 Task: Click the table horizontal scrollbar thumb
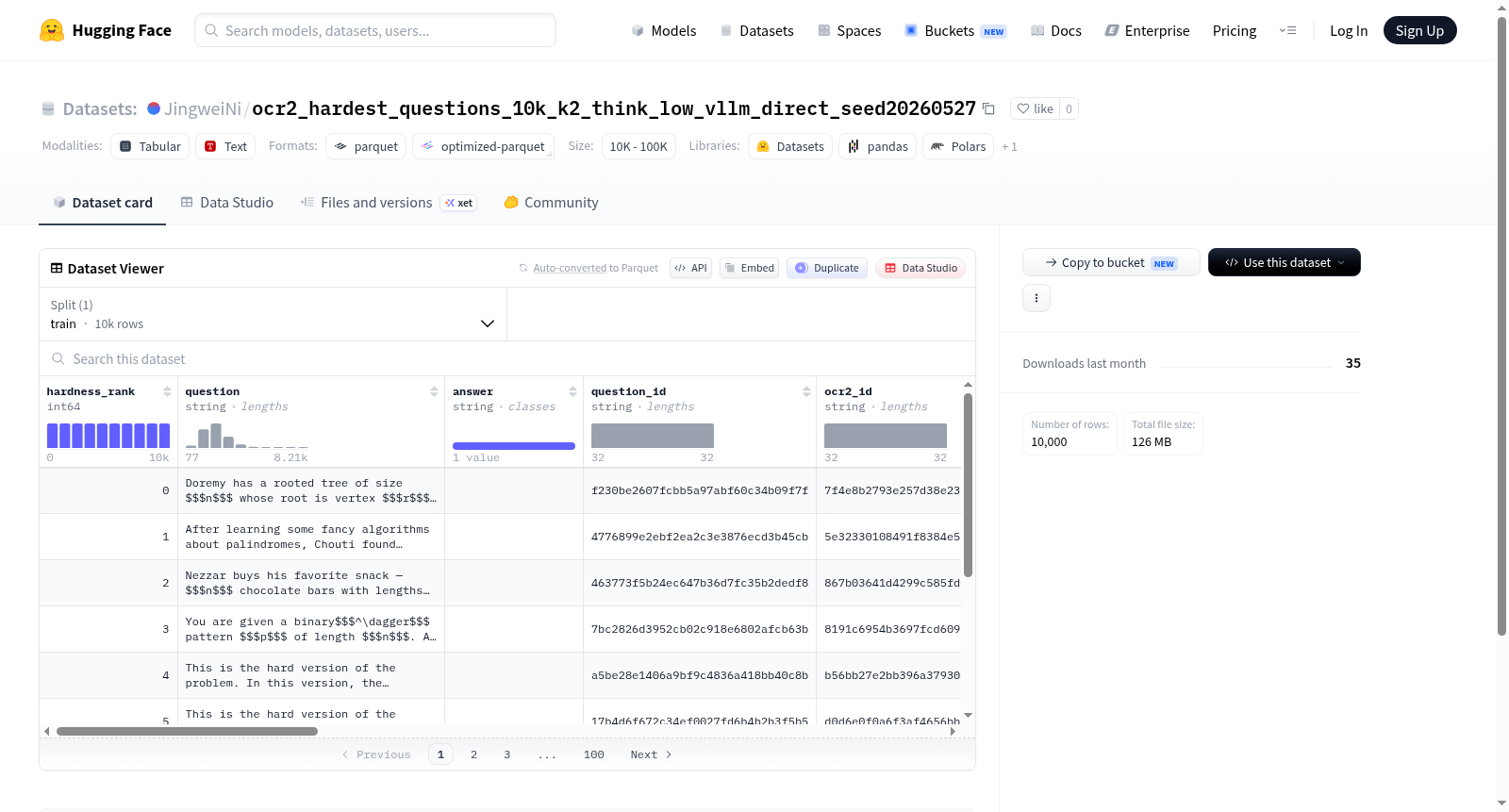click(x=187, y=731)
